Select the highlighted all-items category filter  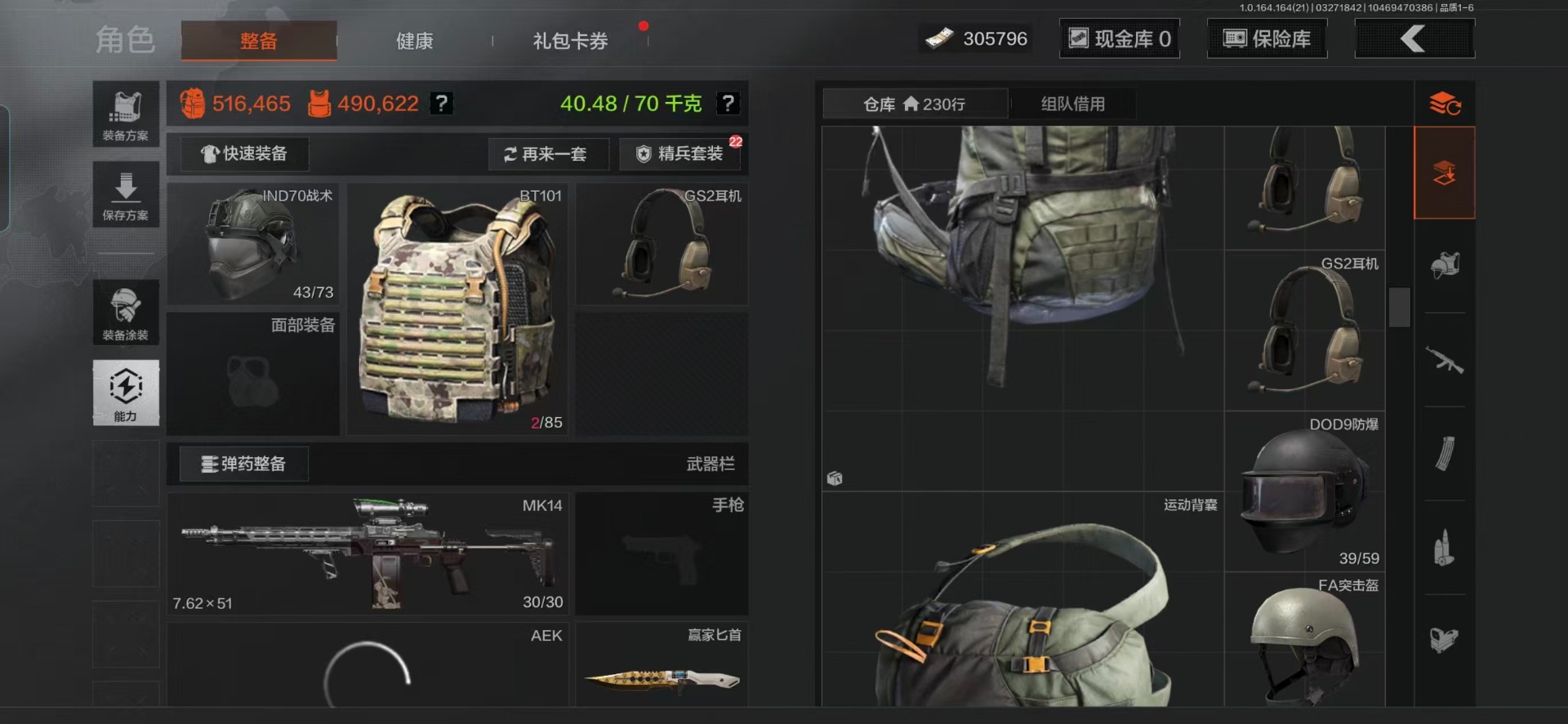(1444, 172)
